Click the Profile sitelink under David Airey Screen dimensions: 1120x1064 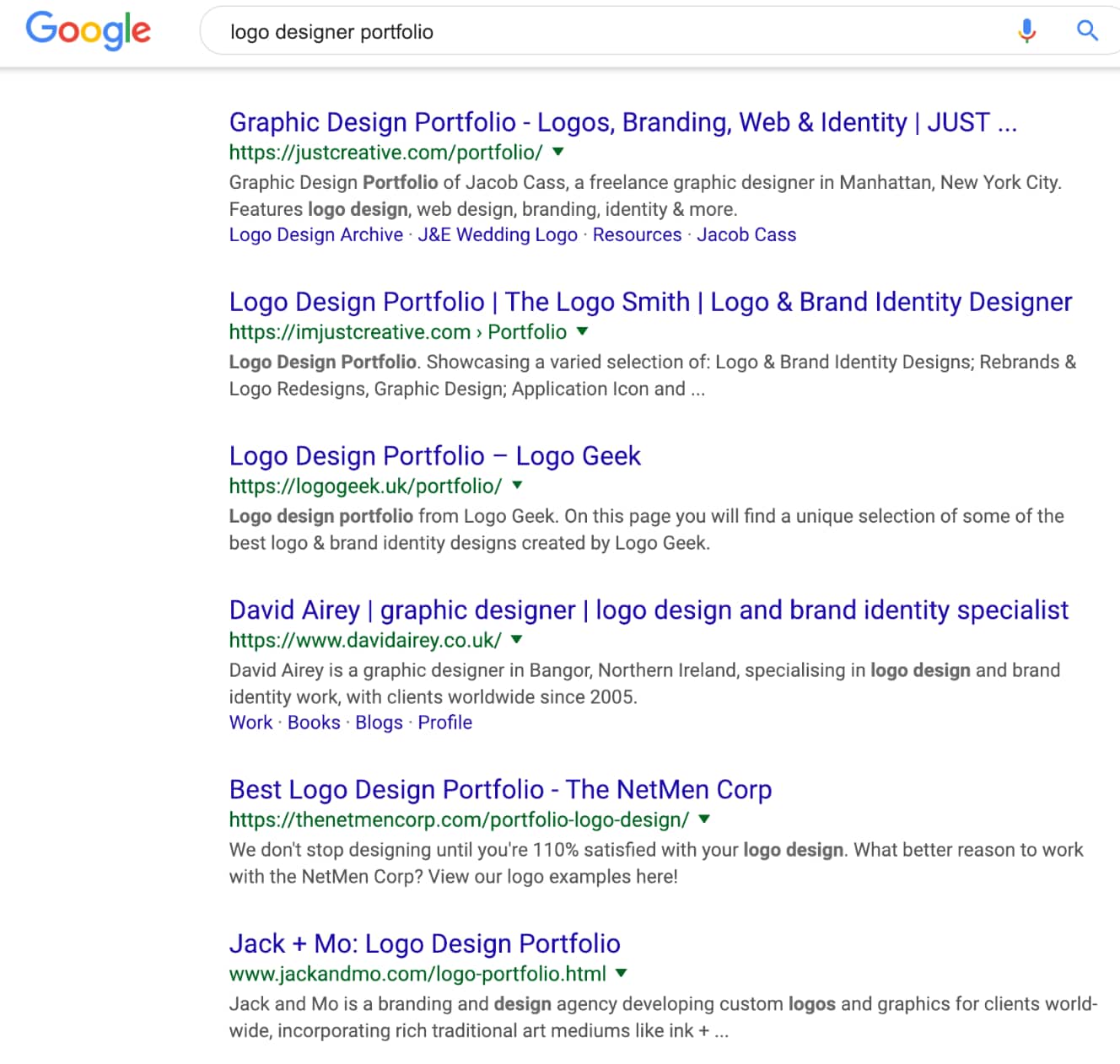[x=444, y=723]
